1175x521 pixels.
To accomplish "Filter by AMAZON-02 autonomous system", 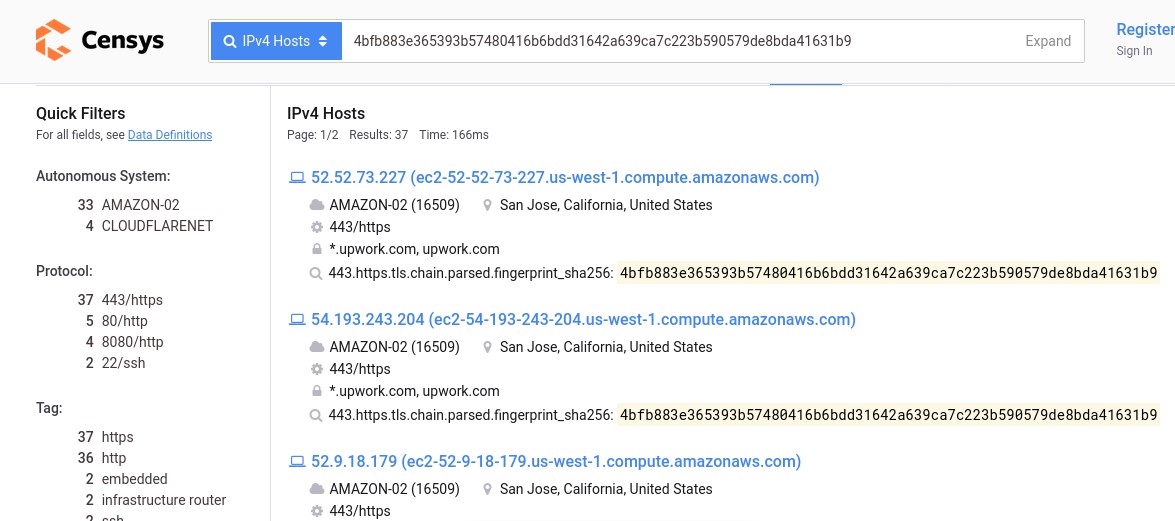I will 140,205.
